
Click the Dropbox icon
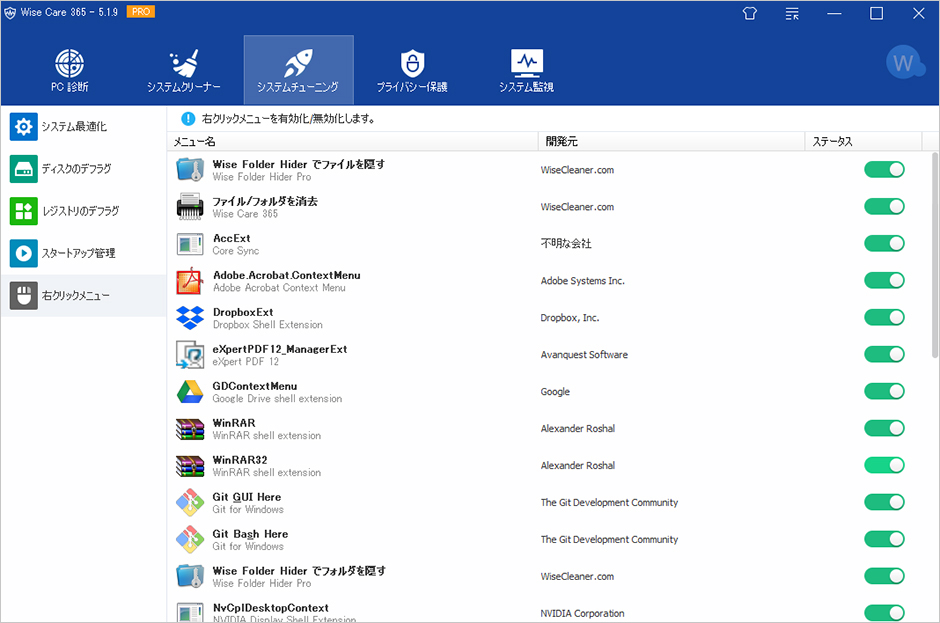click(190, 318)
